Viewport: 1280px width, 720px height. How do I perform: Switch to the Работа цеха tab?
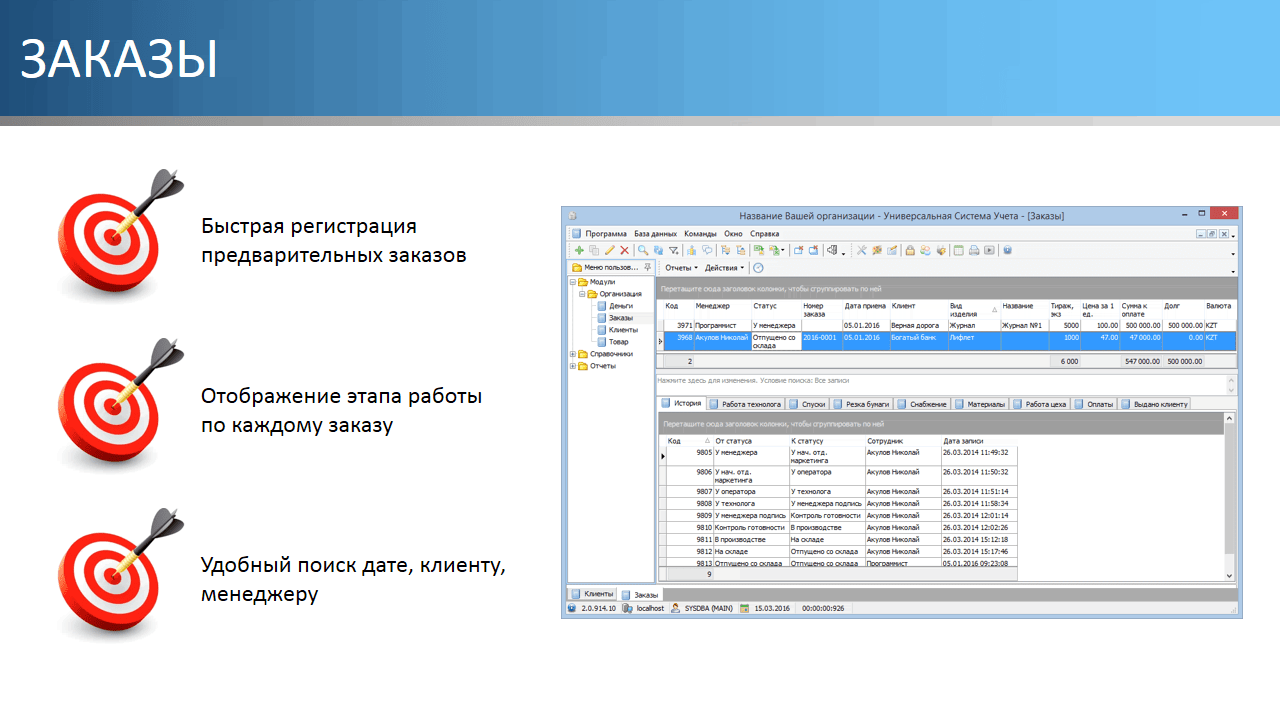coord(1040,404)
